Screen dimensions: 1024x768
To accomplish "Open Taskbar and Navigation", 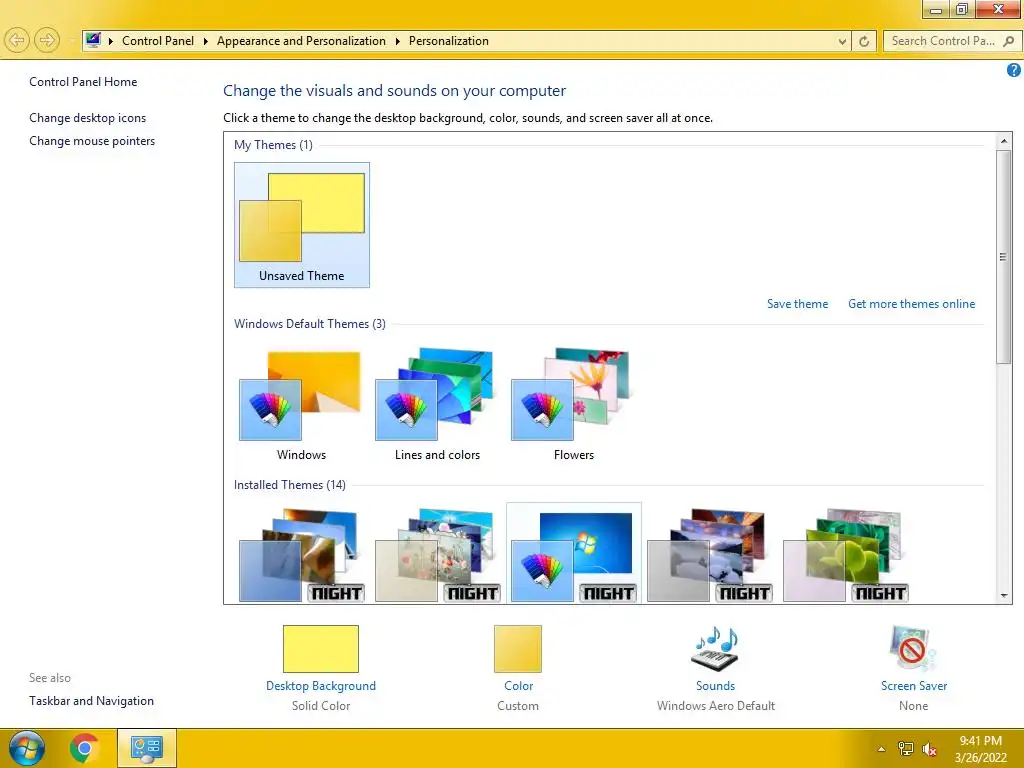I will point(91,701).
